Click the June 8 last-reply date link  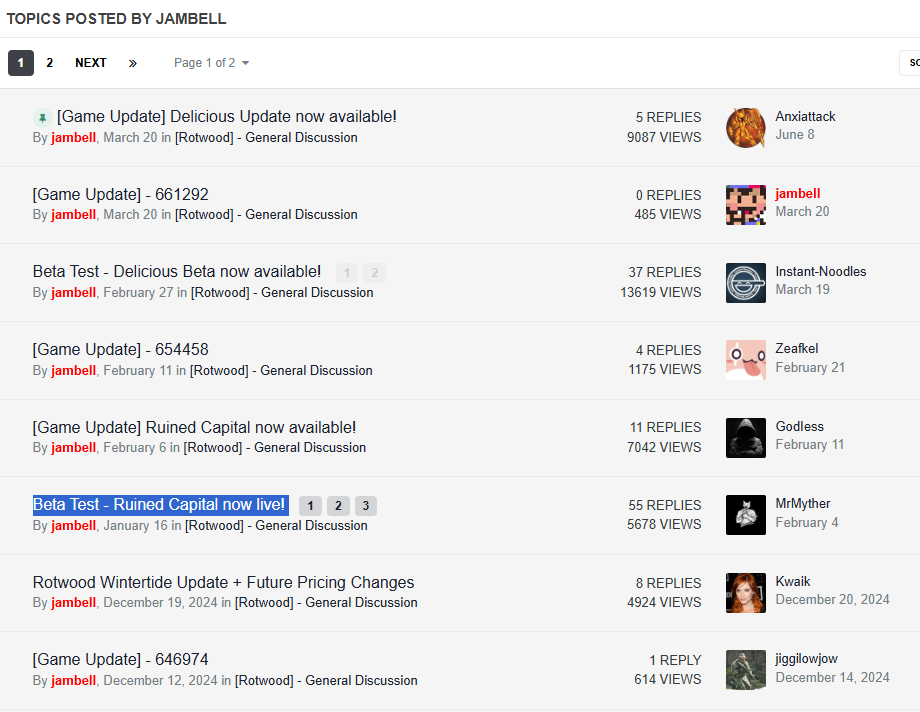tap(795, 134)
